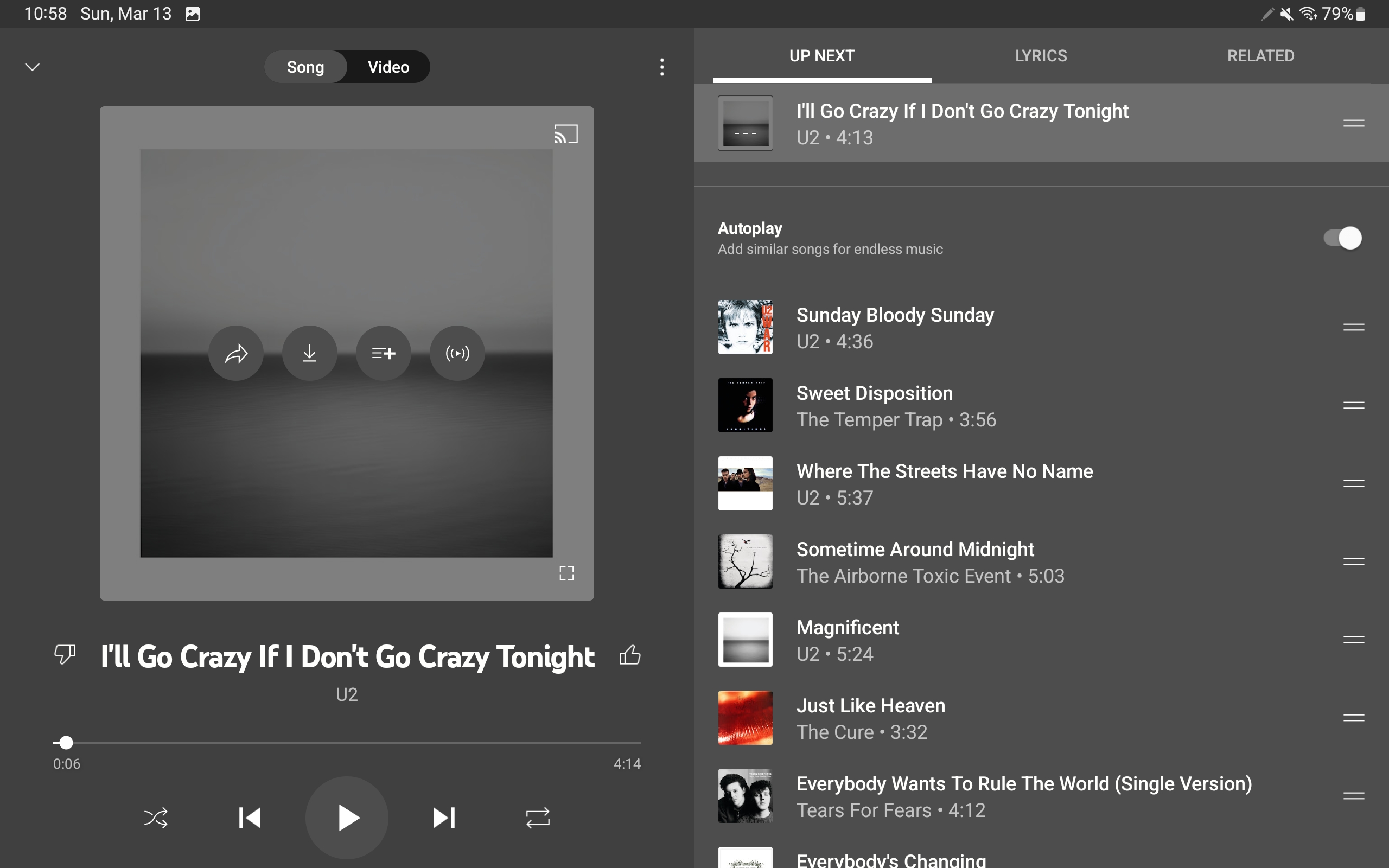1389x868 pixels.
Task: Enter fullscreen on album art
Action: coord(566,573)
